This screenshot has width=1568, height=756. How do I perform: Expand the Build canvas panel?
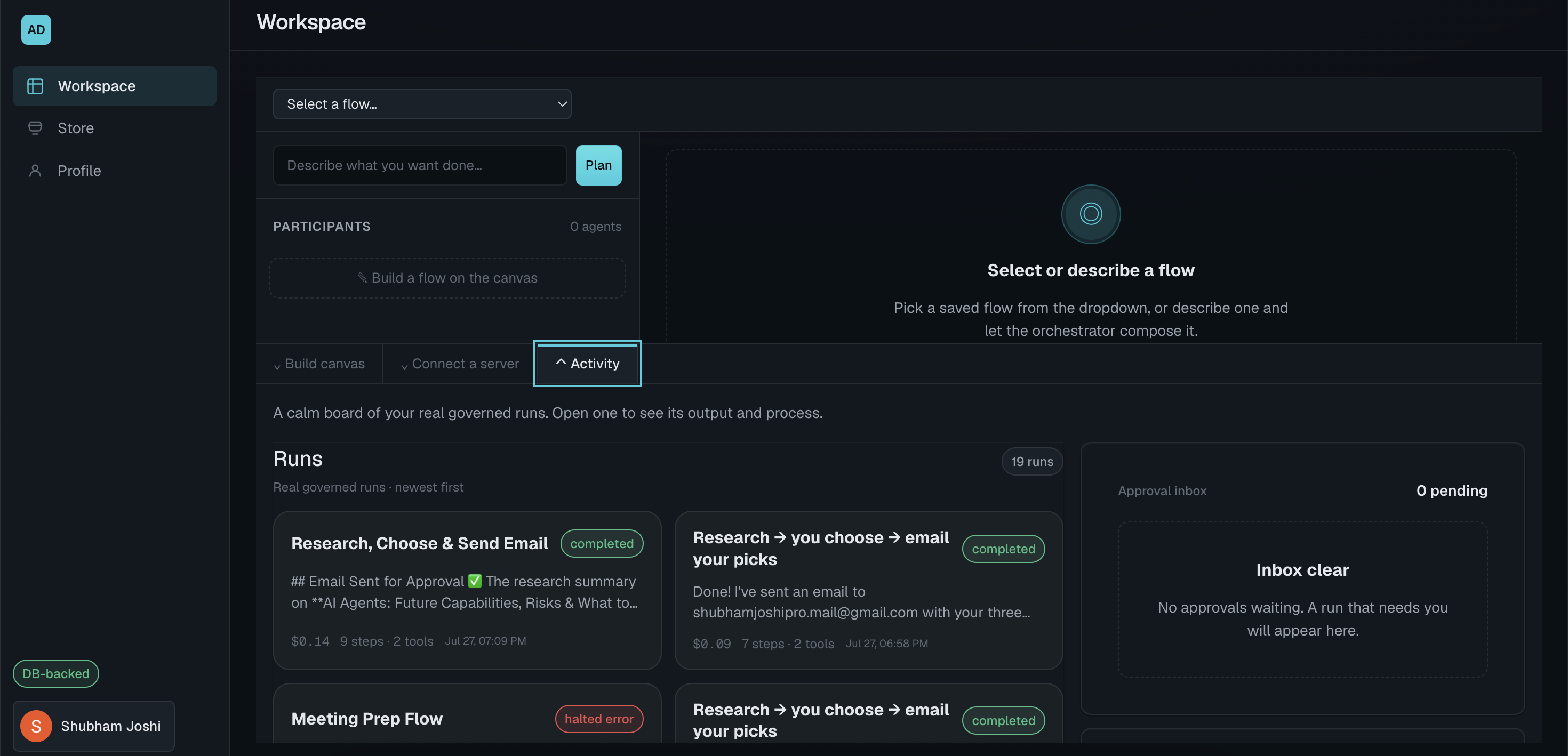click(x=319, y=364)
